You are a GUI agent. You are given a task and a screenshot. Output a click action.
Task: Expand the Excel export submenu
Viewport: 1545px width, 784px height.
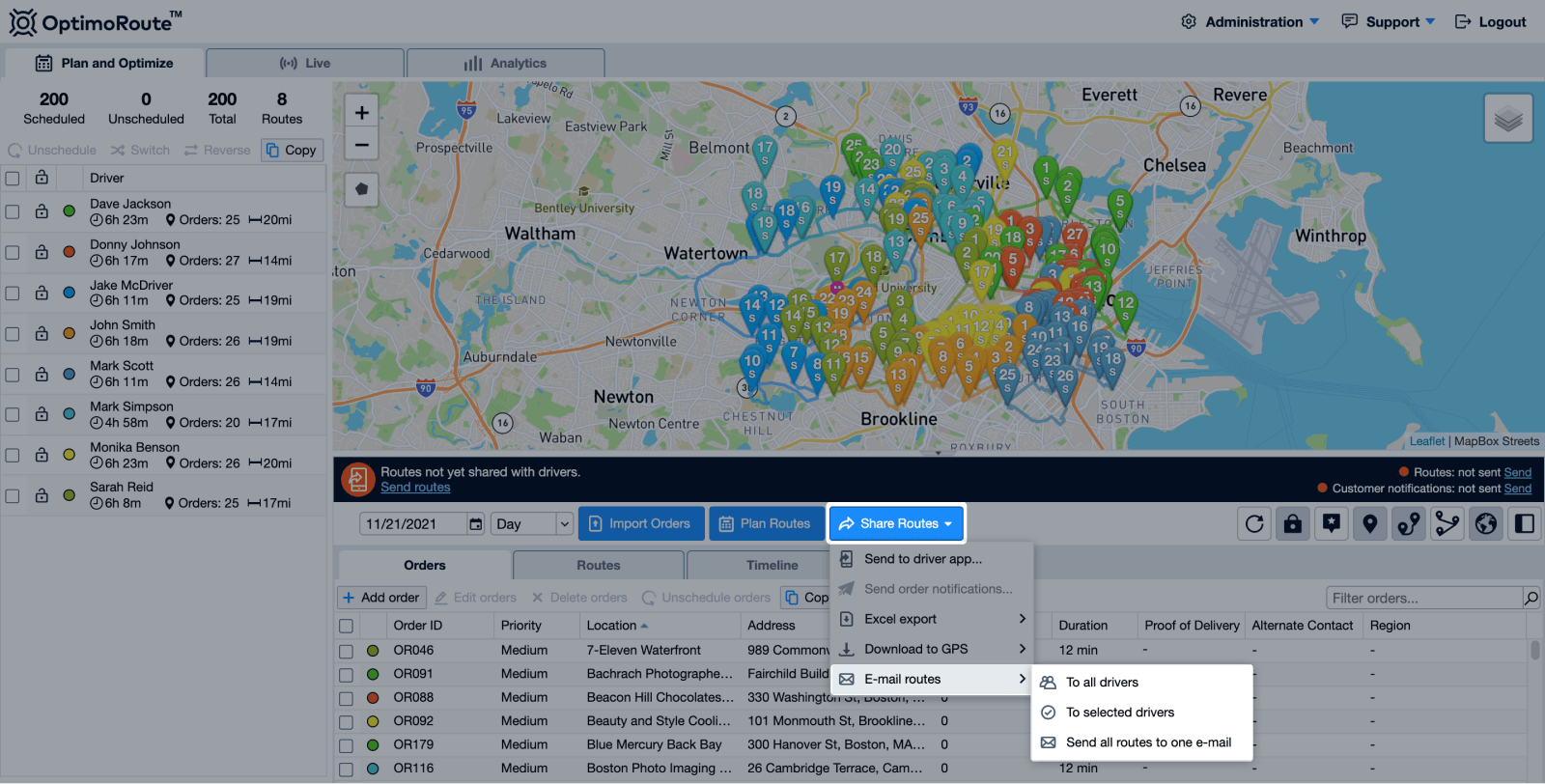(931, 619)
